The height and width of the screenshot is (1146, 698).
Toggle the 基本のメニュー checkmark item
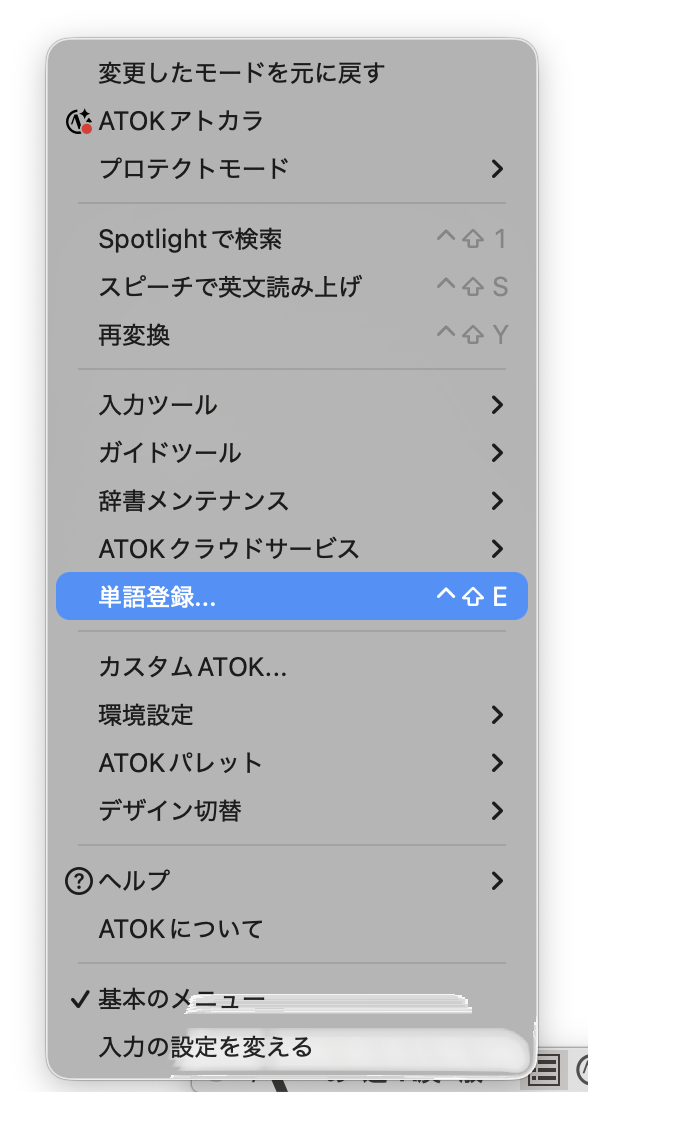tap(180, 999)
